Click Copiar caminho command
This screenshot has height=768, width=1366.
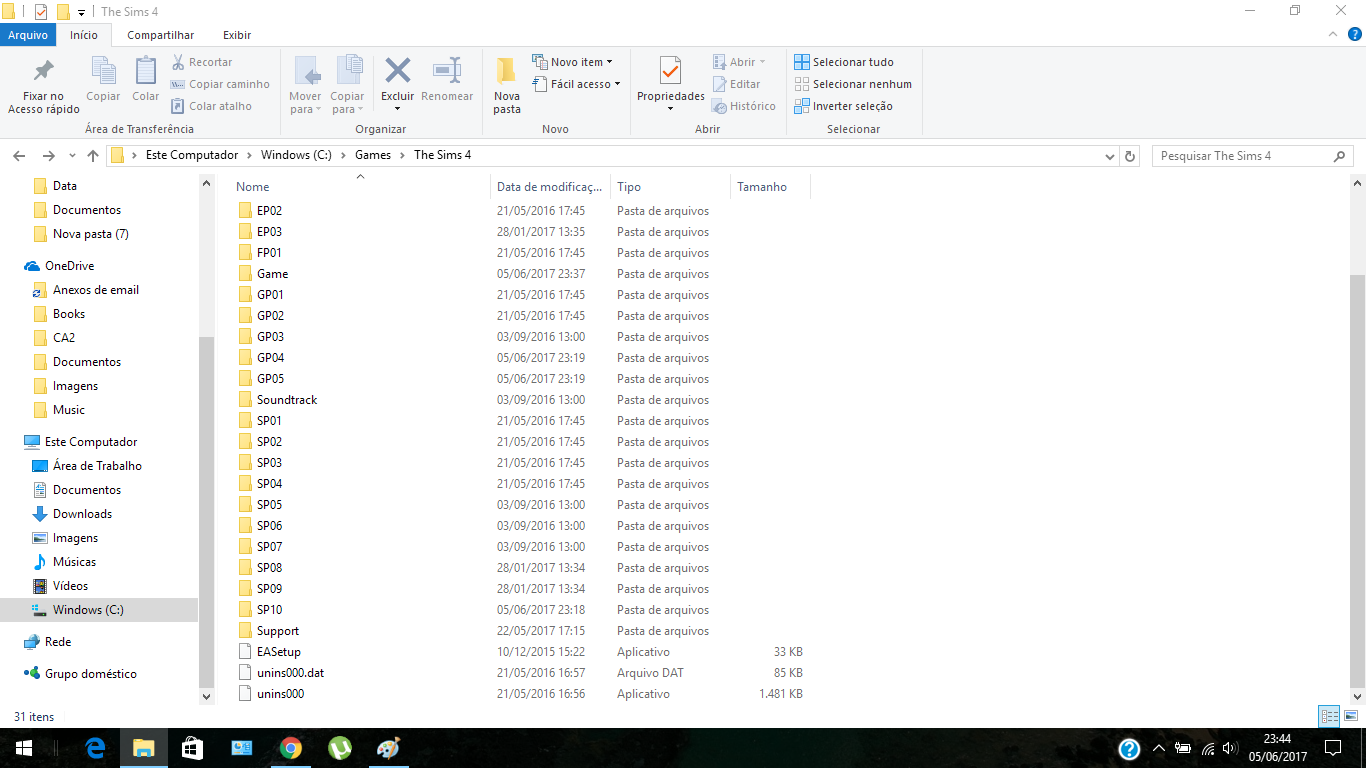[220, 84]
